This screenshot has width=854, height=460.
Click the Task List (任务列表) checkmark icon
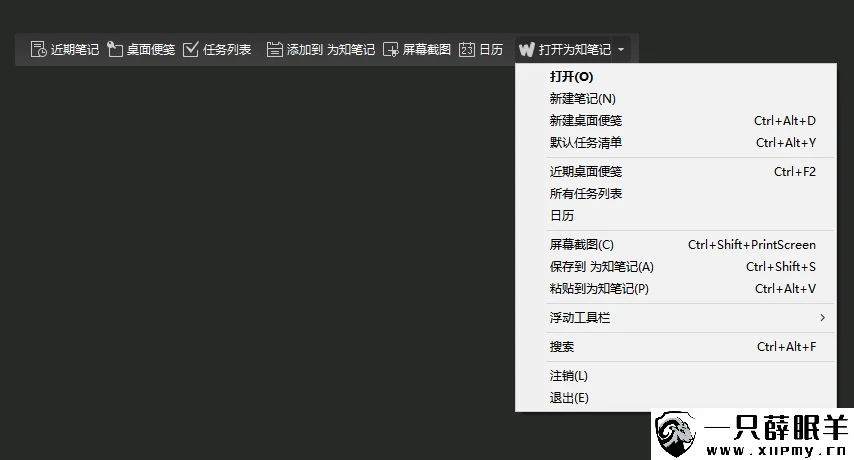[x=191, y=50]
